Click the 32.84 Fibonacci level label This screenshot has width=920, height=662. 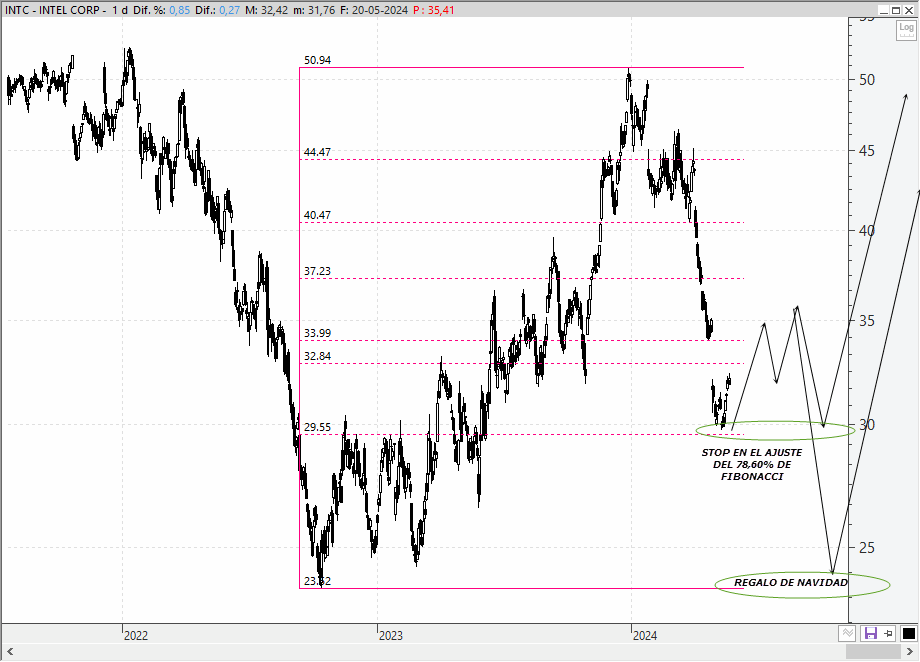[x=317, y=356]
